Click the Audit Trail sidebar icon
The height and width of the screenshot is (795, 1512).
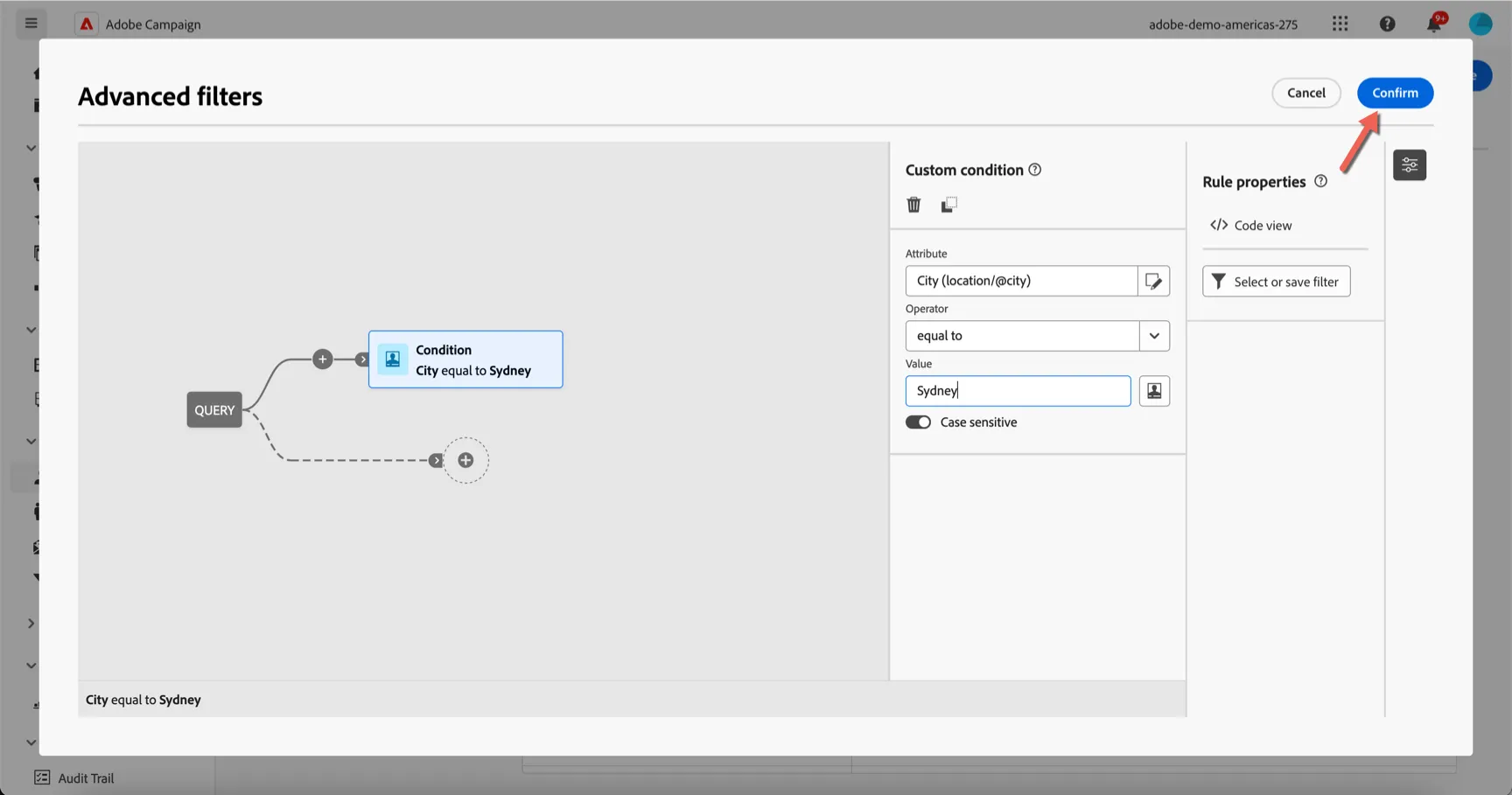pos(42,778)
